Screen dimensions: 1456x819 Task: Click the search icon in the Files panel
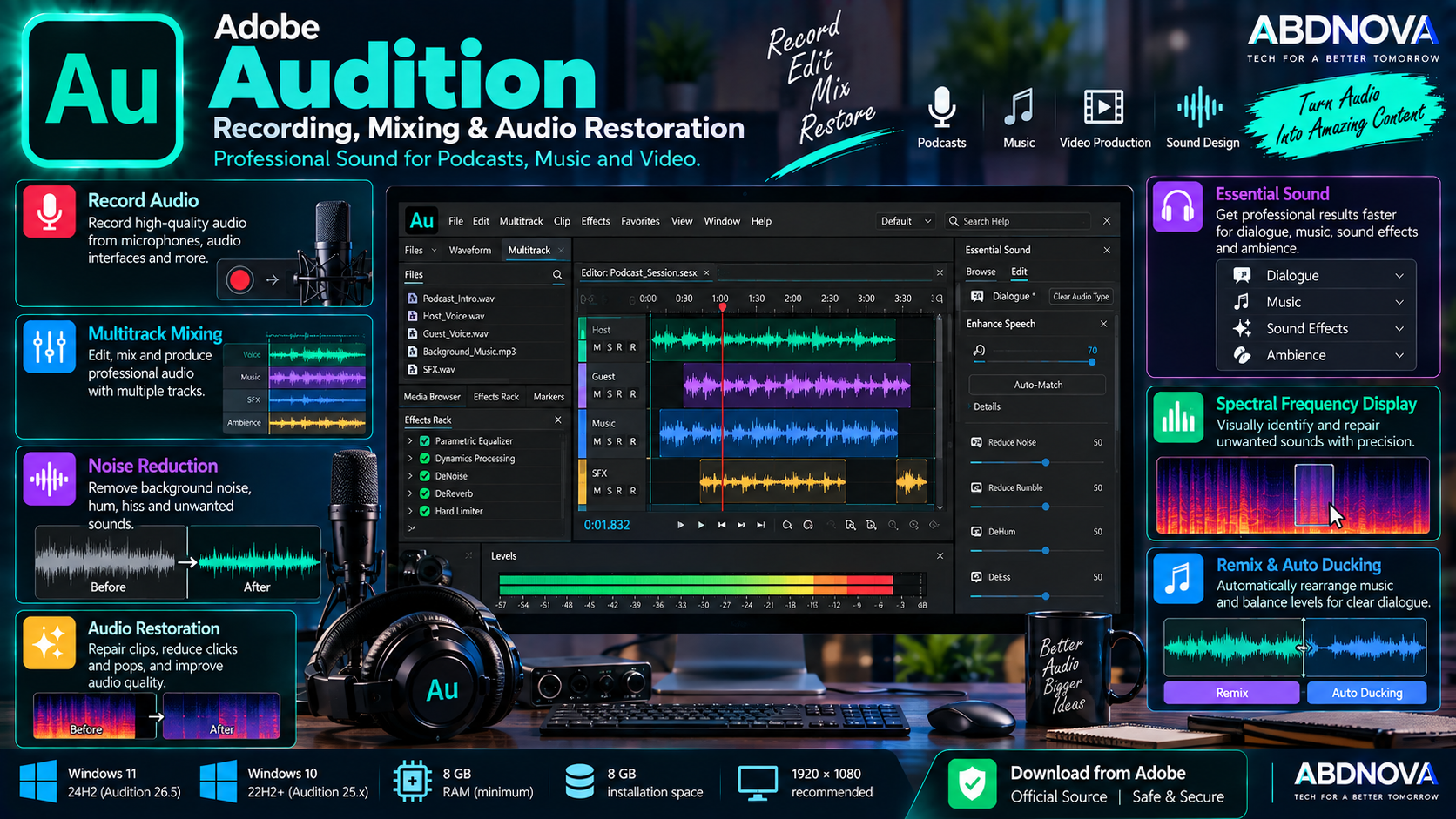557,275
